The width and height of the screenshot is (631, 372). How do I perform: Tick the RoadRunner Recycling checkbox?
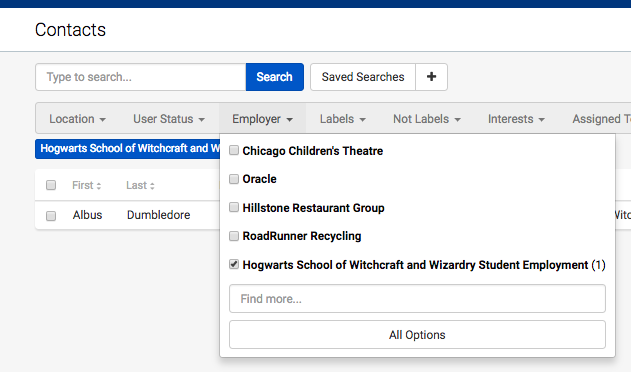coord(234,236)
